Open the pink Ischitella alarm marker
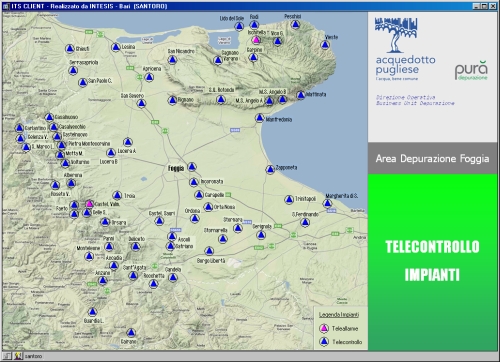The width and height of the screenshot is (500, 362). point(256,40)
